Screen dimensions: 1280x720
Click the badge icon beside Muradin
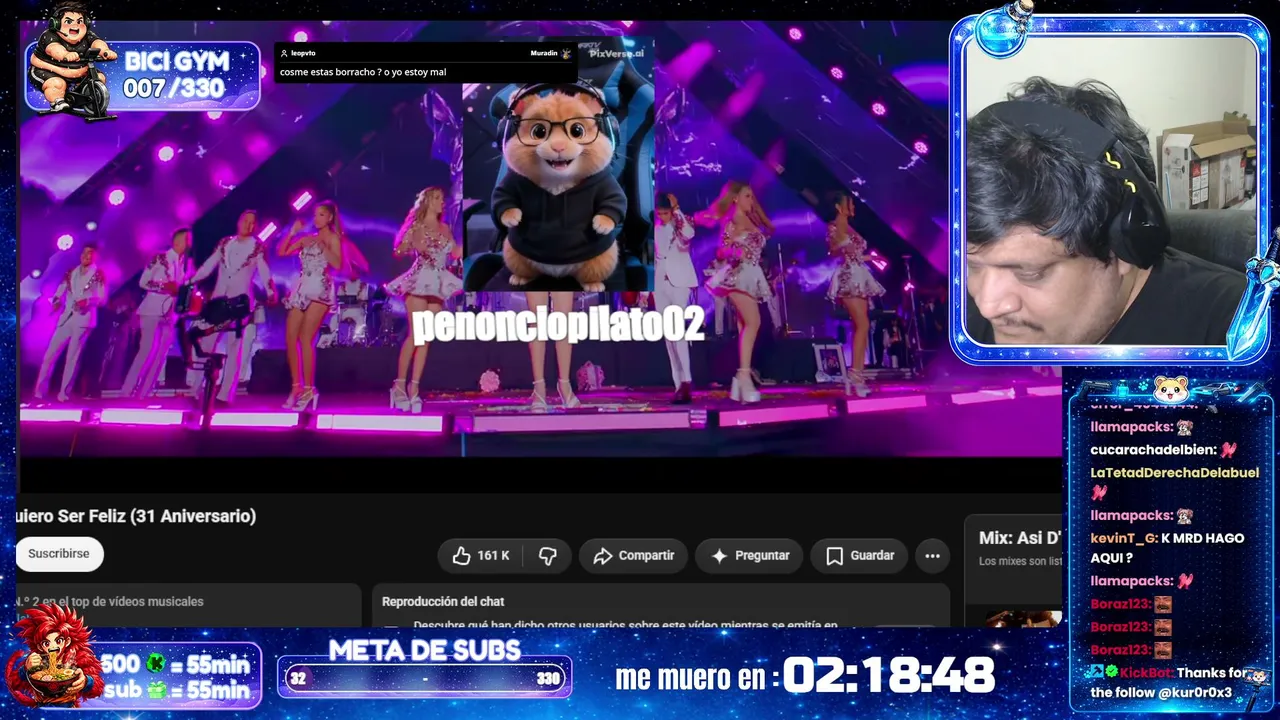coord(566,53)
